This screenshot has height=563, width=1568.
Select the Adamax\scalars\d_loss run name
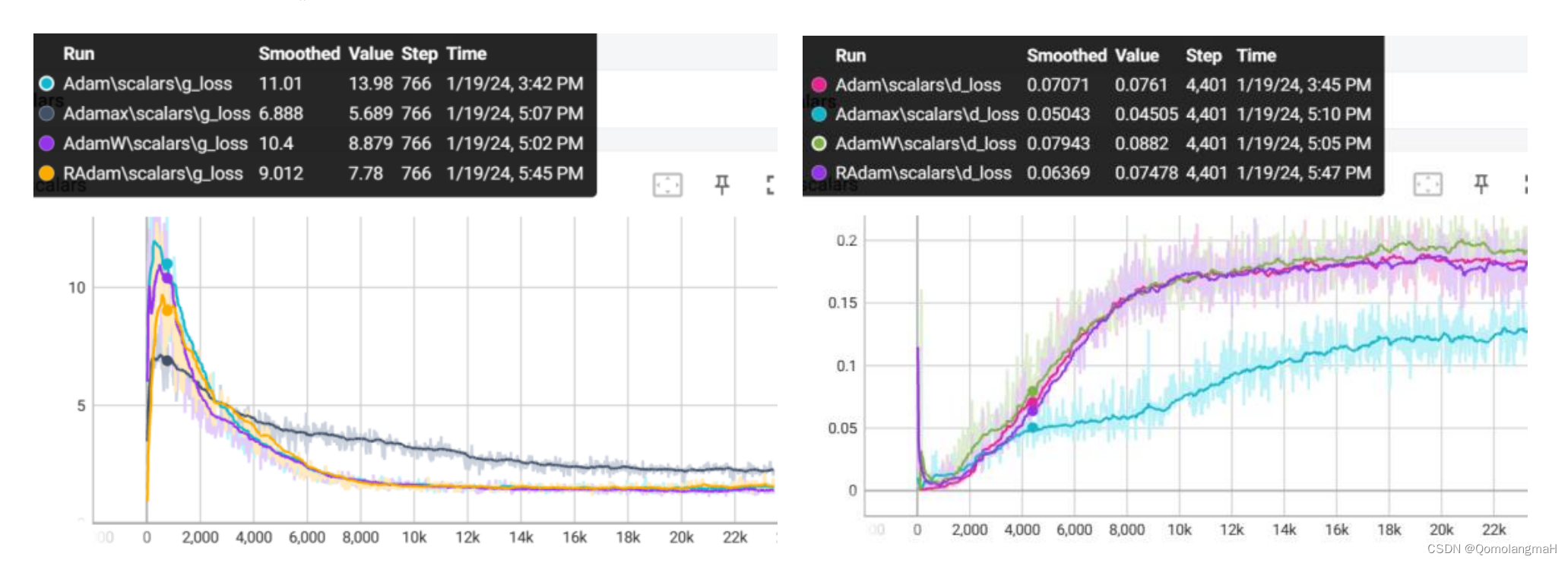coord(927,114)
